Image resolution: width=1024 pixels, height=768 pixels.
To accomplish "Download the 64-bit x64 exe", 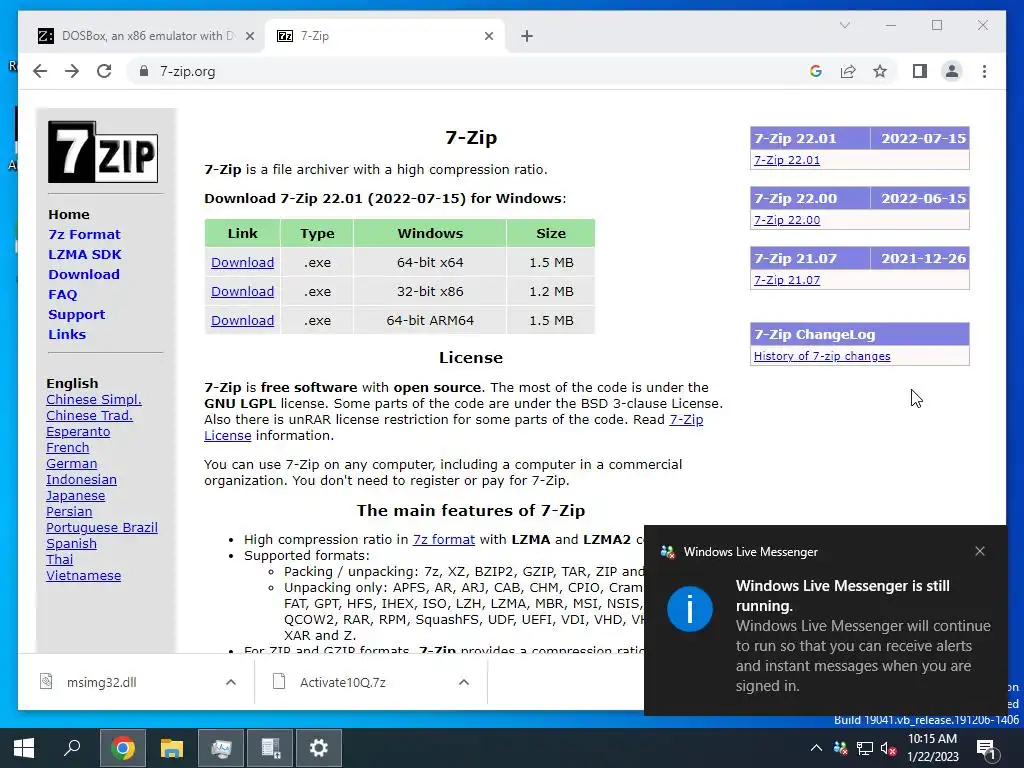I will coord(242,263).
